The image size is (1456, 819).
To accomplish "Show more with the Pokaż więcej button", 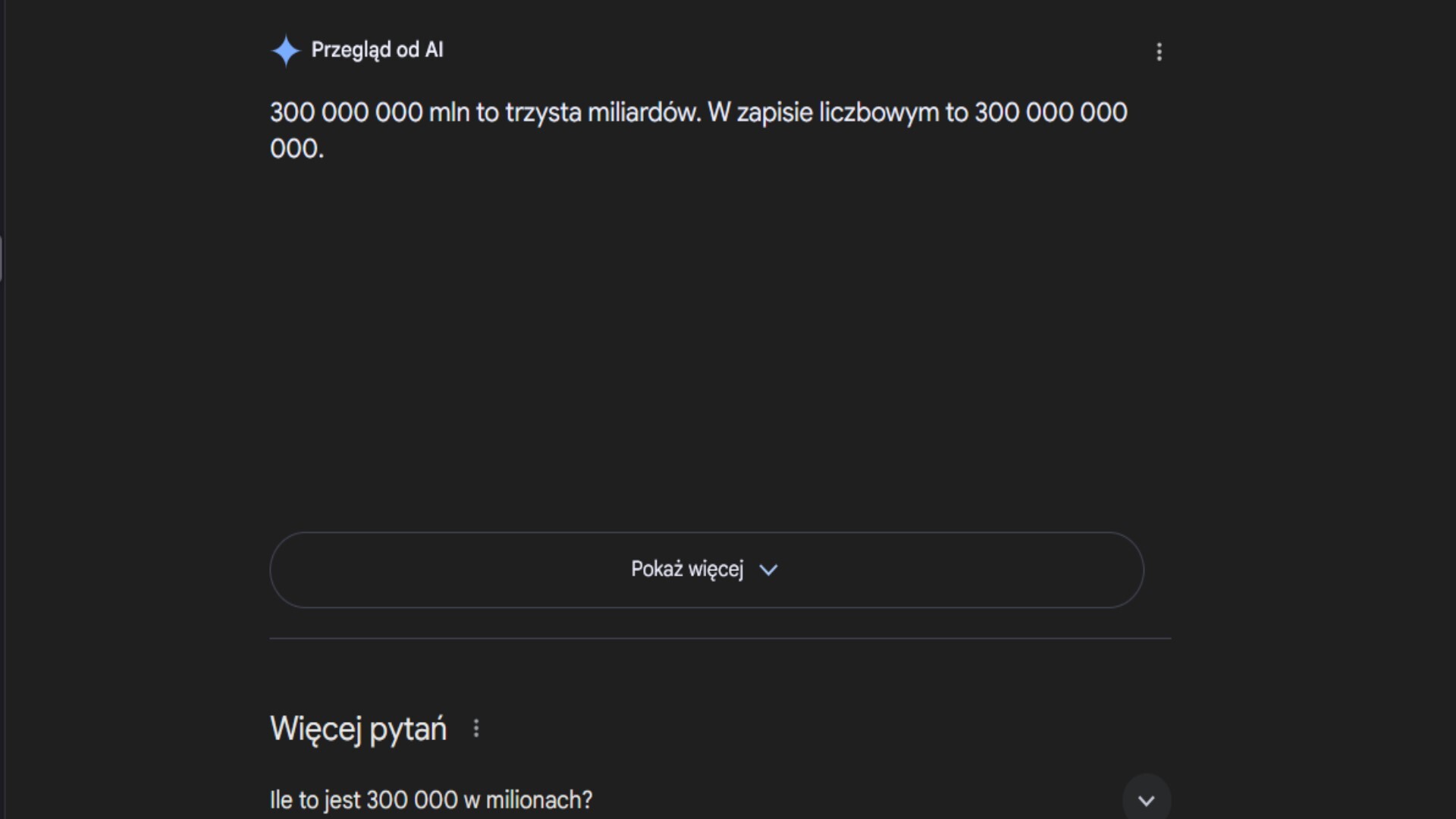I will coord(706,570).
